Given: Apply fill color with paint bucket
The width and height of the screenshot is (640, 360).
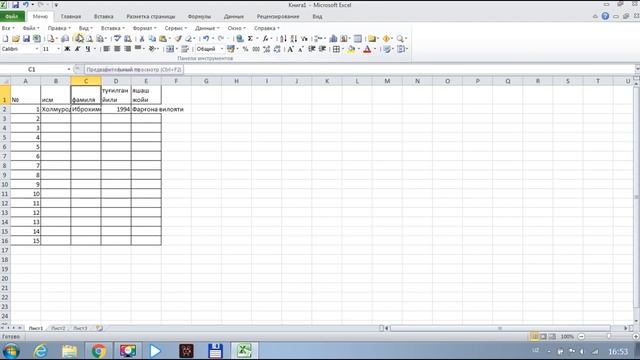Looking at the screenshot, I should (x=351, y=49).
